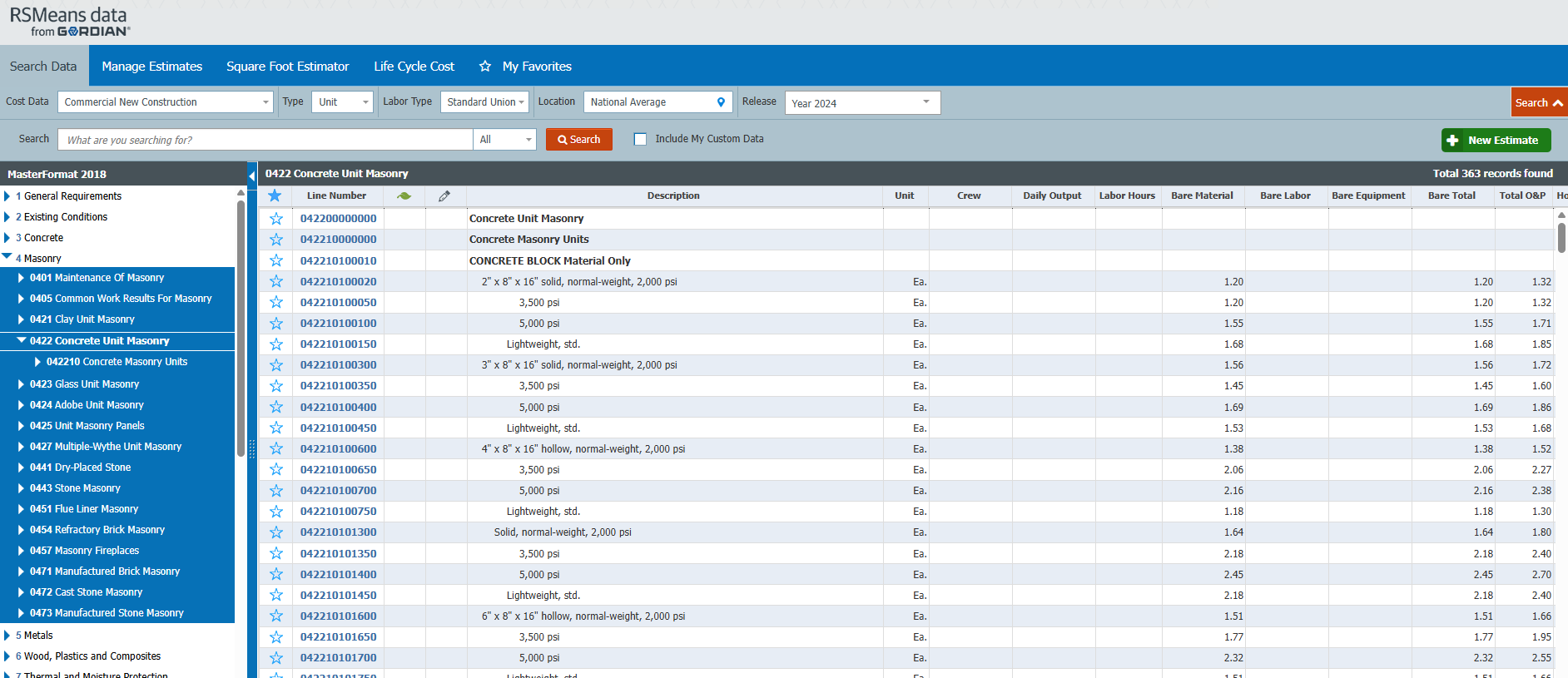Open line number link 042210101350
The image size is (1568, 678).
(x=338, y=553)
